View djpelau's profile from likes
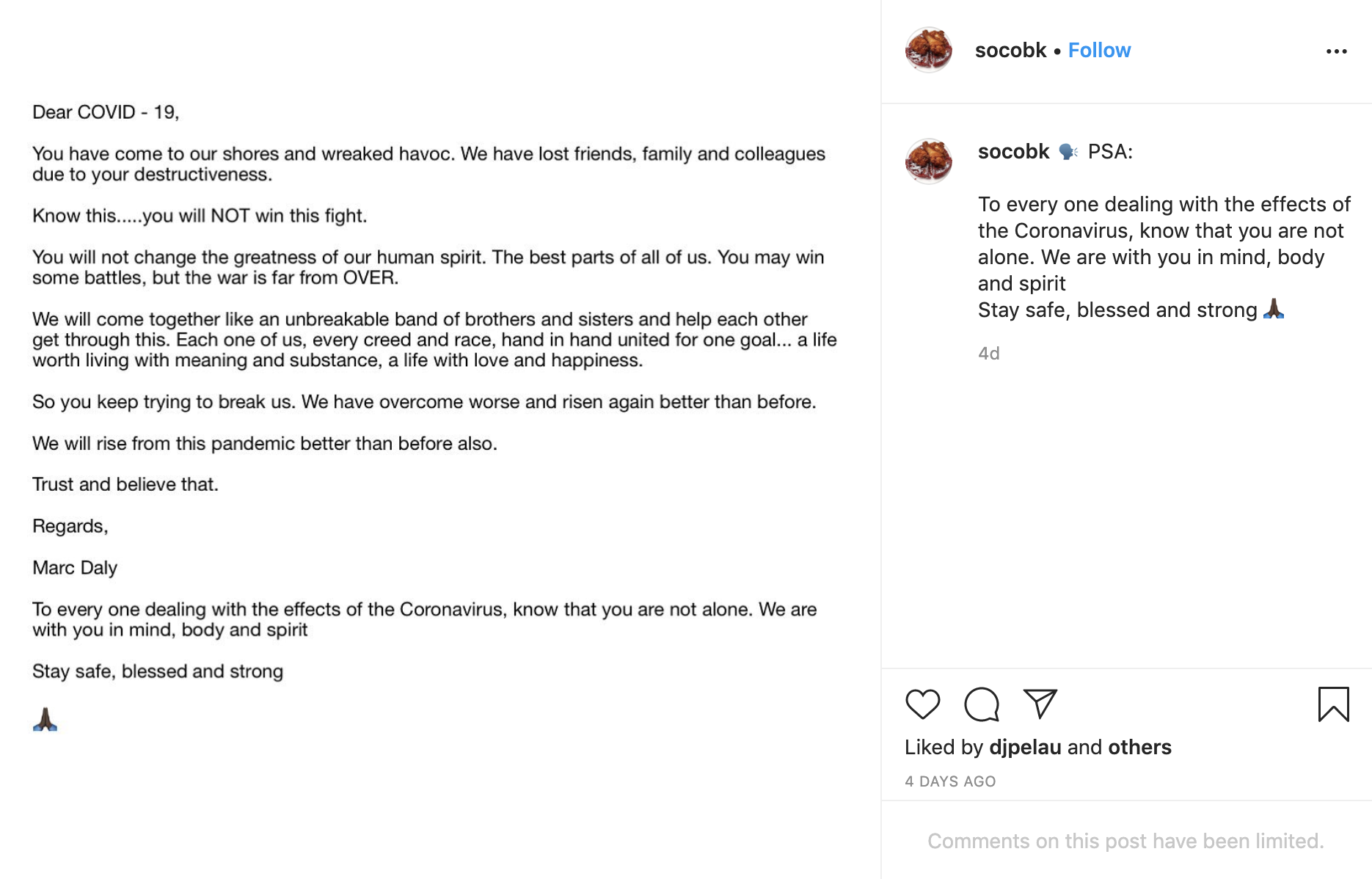This screenshot has height=879, width=1372. coord(1025,747)
